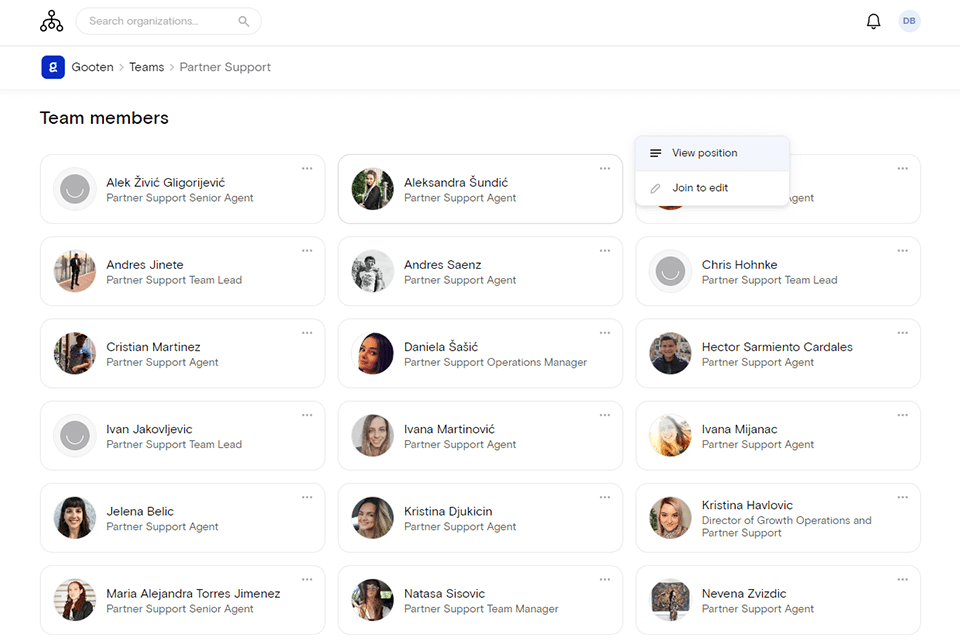Open options for Andres Jinete
The width and height of the screenshot is (960, 640).
(307, 250)
